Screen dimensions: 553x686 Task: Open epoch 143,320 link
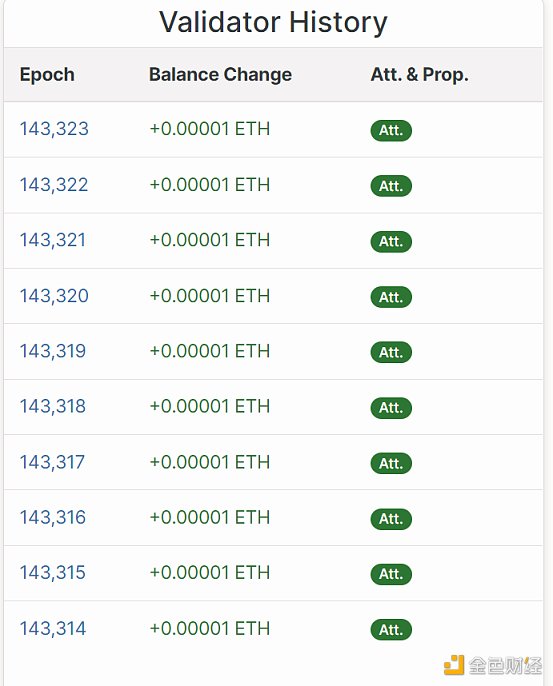click(x=54, y=296)
